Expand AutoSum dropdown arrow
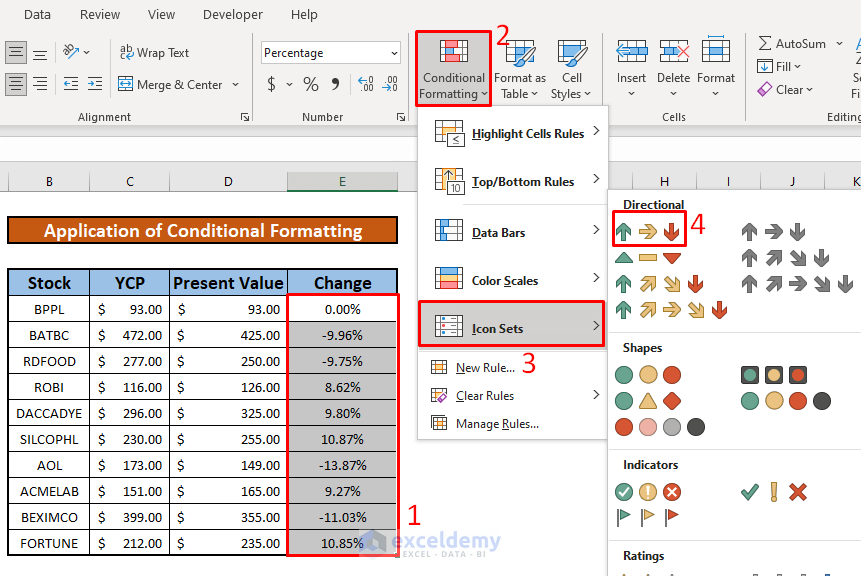Viewport: 861px width, 576px height. (x=839, y=43)
